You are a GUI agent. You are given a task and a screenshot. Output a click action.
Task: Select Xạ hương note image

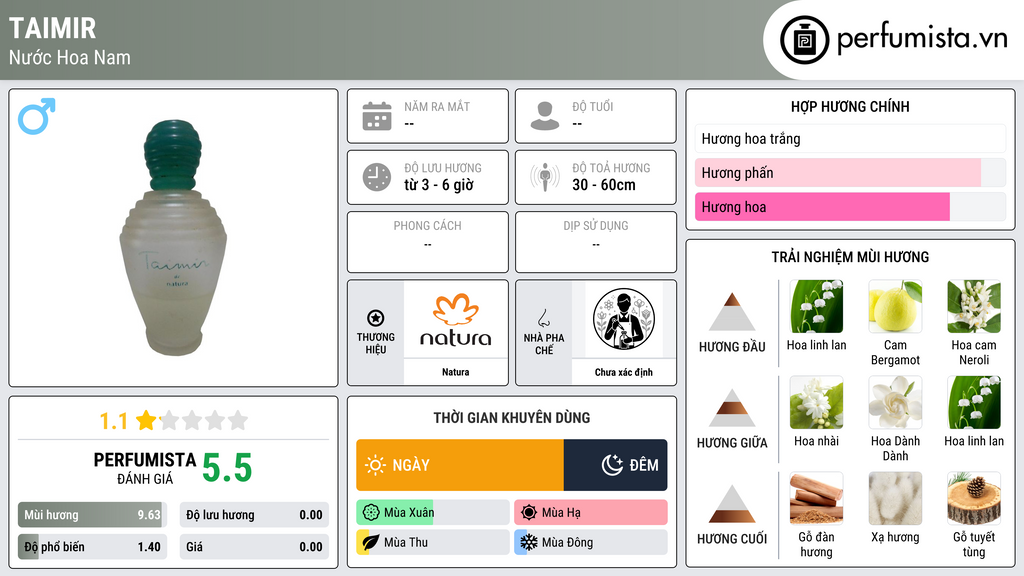point(895,498)
